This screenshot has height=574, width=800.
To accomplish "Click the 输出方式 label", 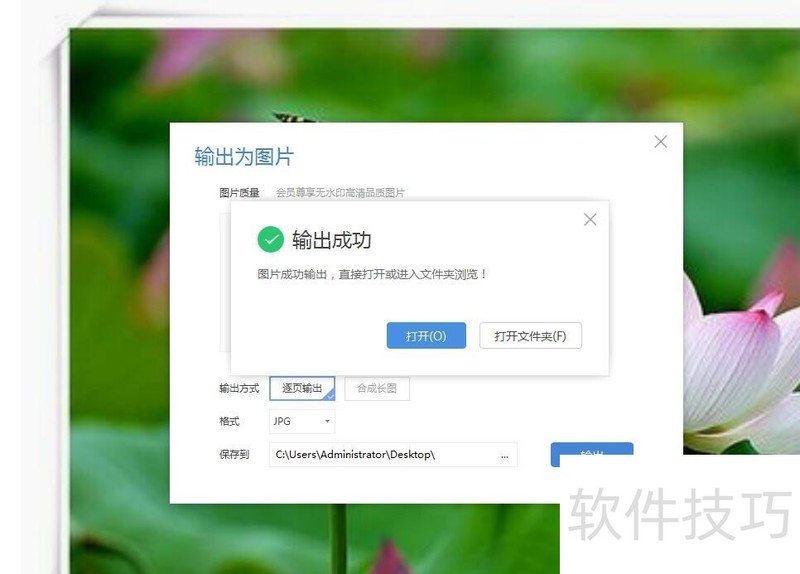I will pos(239,388).
